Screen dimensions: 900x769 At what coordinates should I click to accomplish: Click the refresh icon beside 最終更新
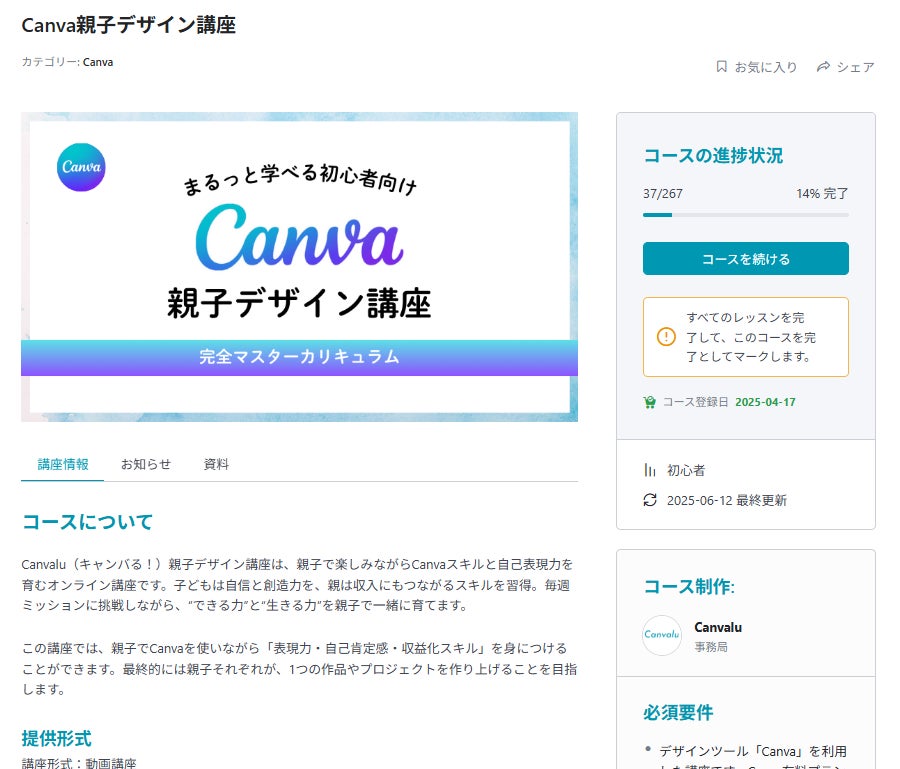click(x=650, y=500)
